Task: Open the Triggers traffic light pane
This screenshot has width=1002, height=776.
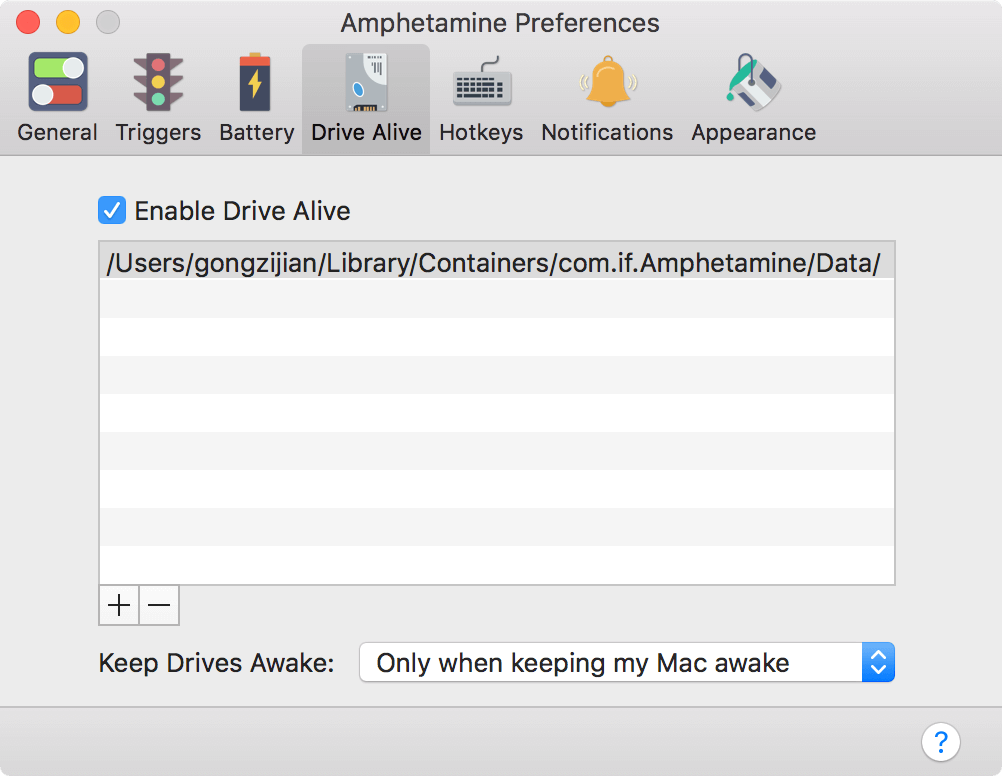Action: click(x=158, y=98)
